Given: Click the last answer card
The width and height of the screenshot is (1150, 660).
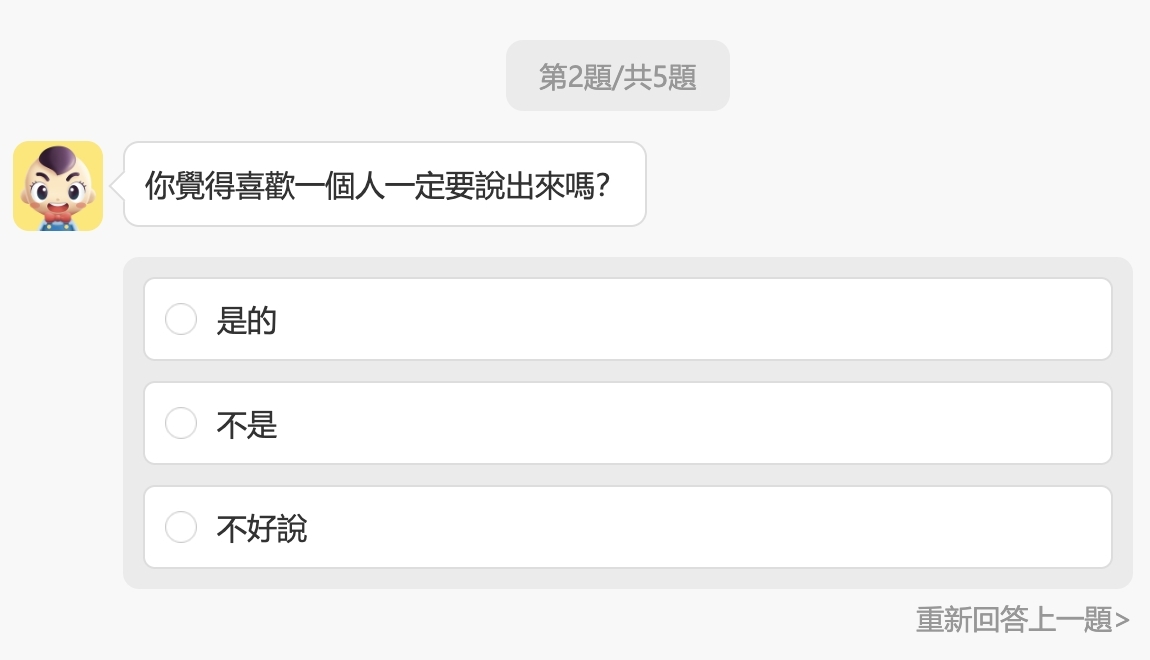Looking at the screenshot, I should [x=628, y=526].
